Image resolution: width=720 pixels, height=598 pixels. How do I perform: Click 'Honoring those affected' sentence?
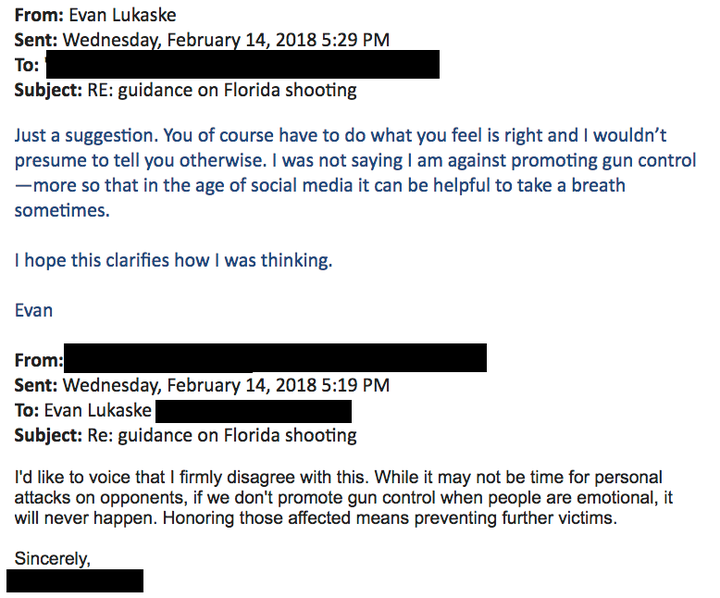(390, 518)
